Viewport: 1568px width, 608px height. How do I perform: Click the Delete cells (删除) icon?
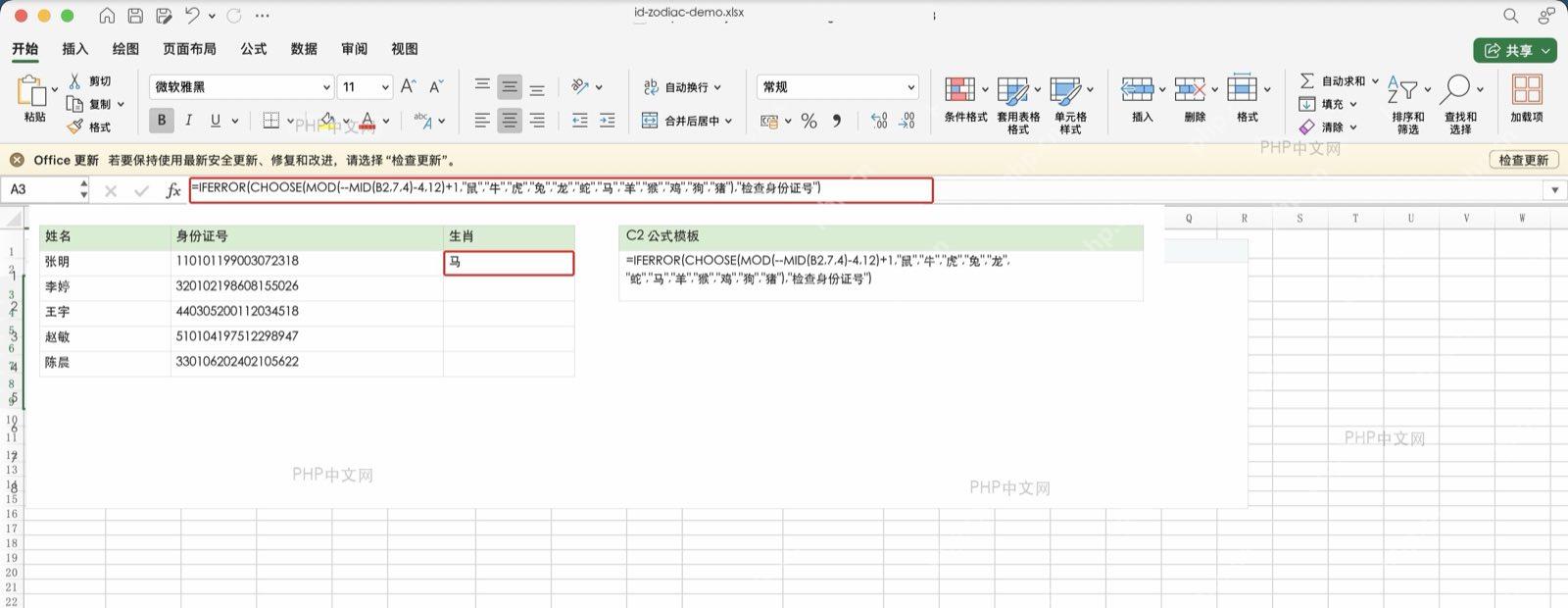[x=1190, y=89]
